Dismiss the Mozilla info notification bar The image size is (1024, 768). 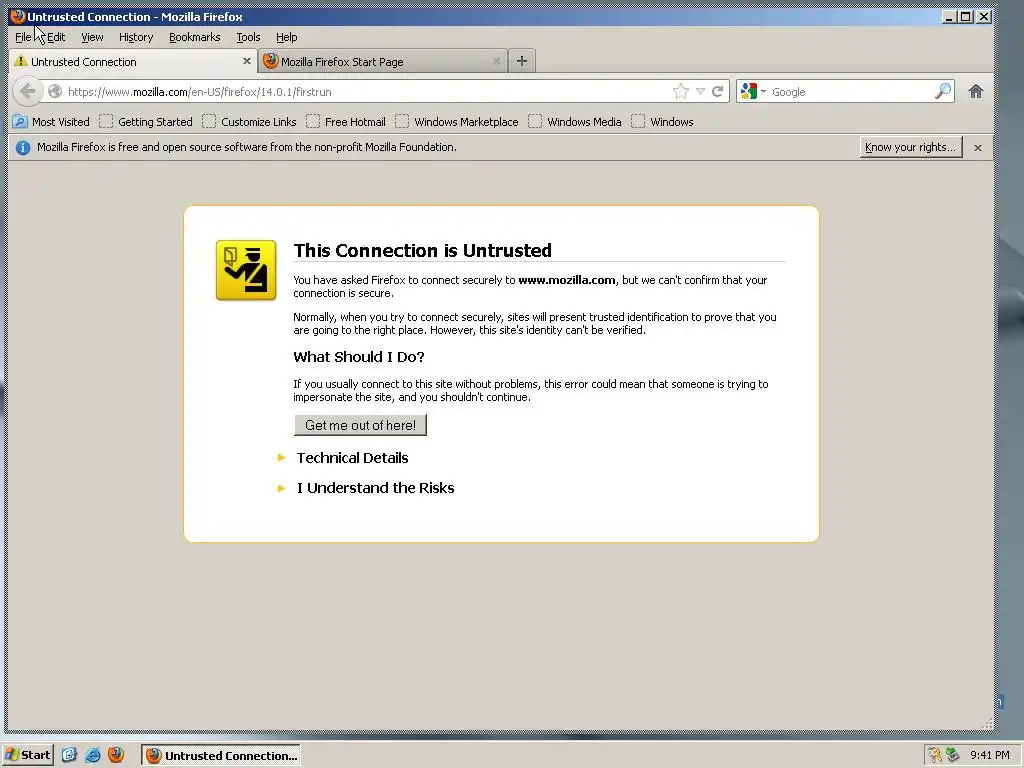(x=978, y=148)
